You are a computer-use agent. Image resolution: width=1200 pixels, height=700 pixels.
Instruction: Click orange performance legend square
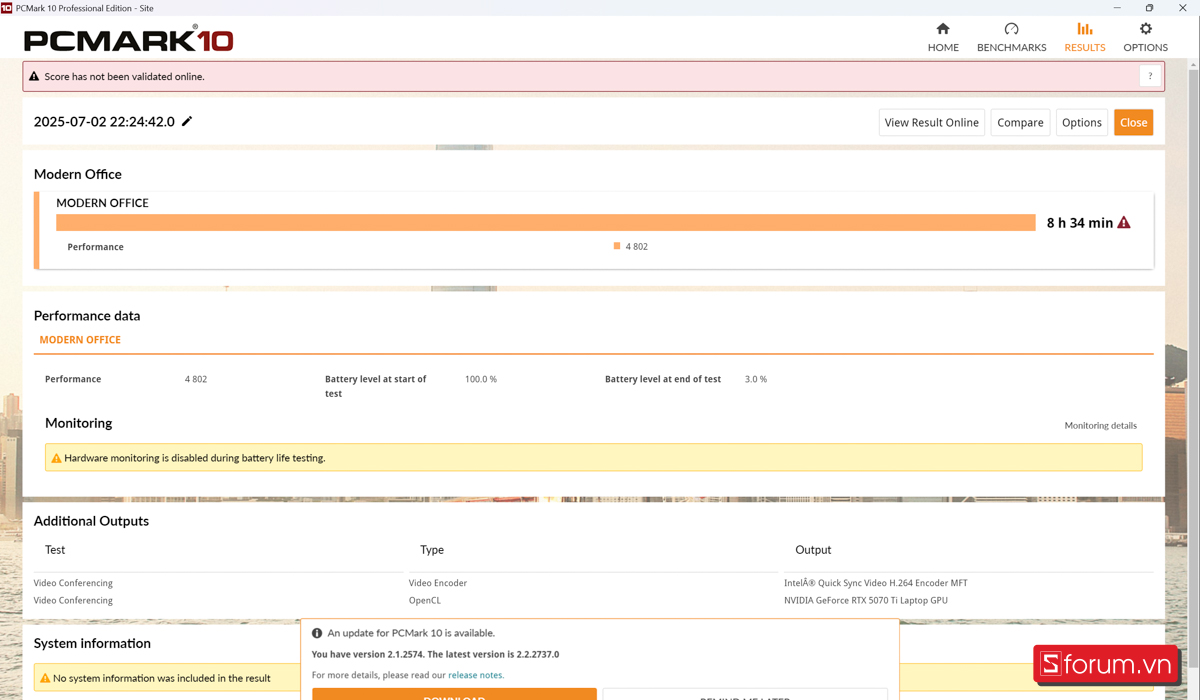coord(617,246)
